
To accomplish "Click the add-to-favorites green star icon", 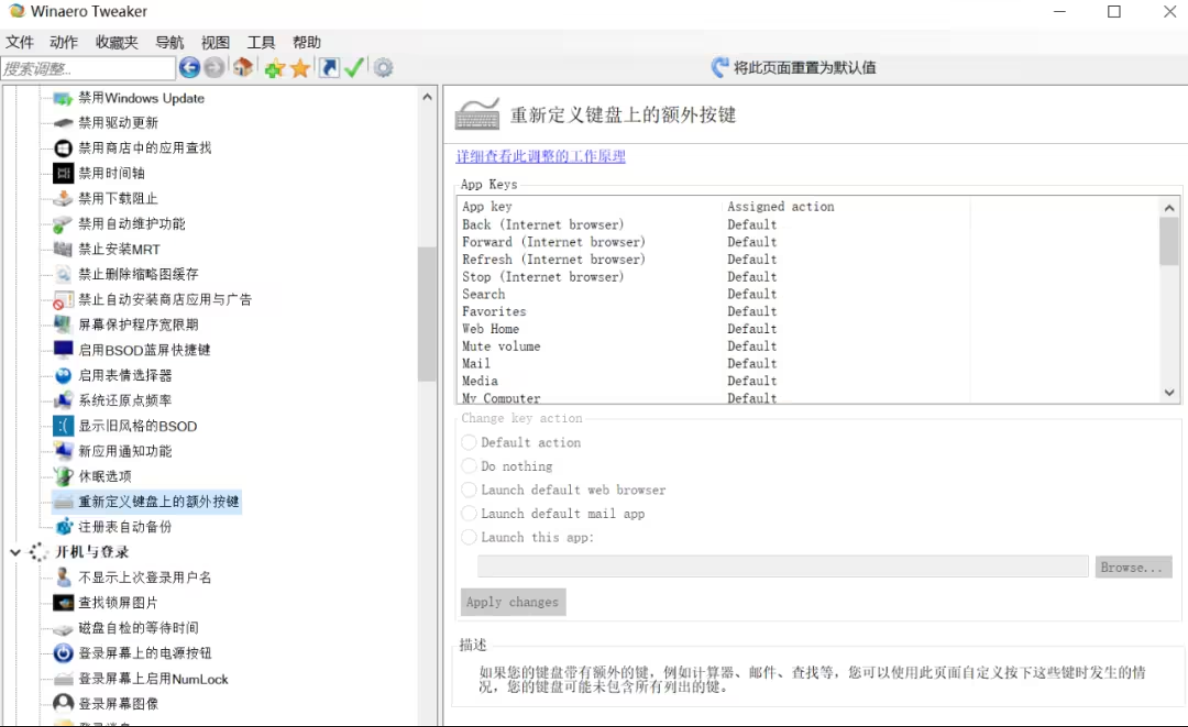I will click(274, 69).
